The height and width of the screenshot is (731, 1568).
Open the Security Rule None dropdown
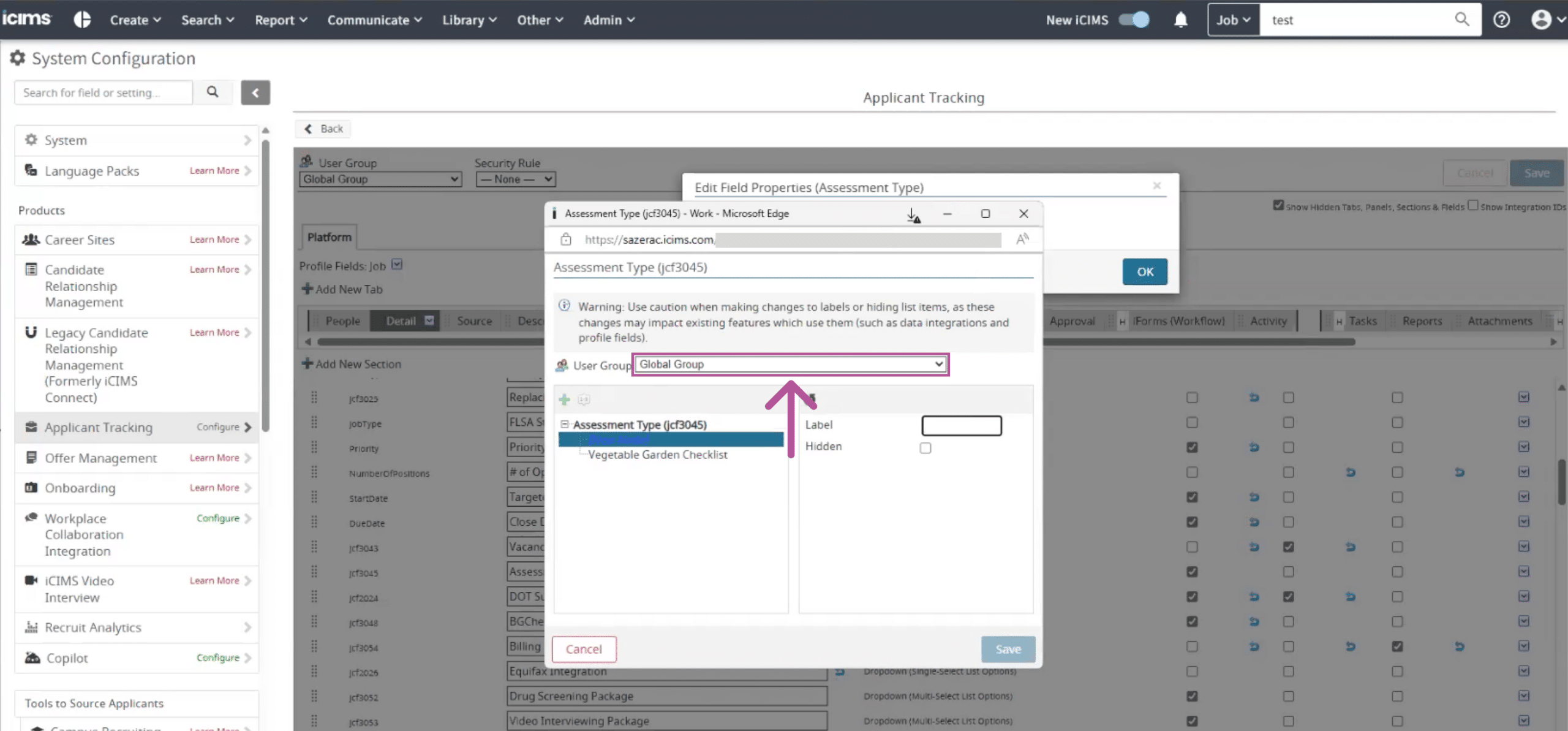516,179
